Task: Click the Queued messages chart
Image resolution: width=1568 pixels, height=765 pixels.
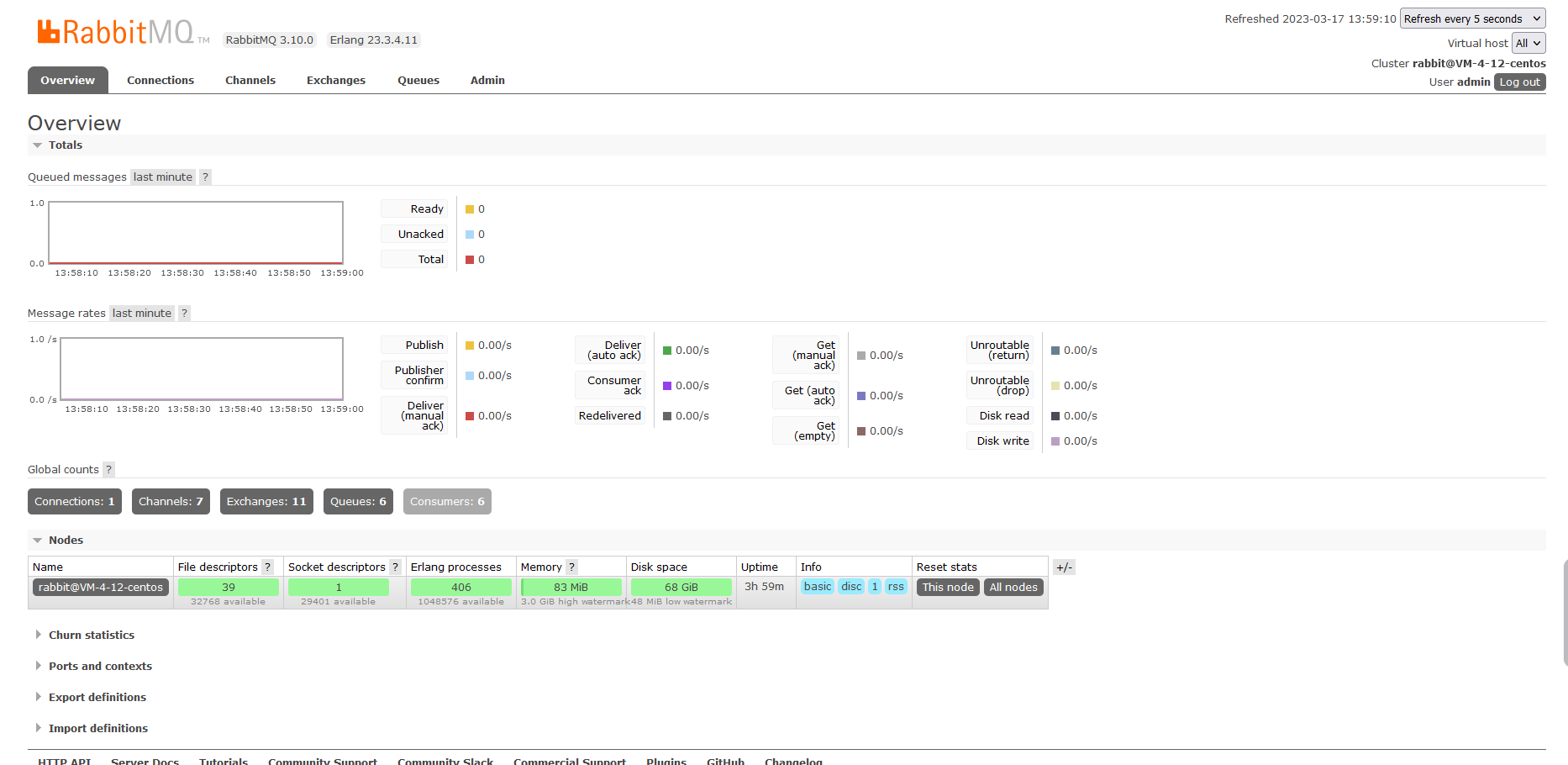Action: (x=196, y=233)
